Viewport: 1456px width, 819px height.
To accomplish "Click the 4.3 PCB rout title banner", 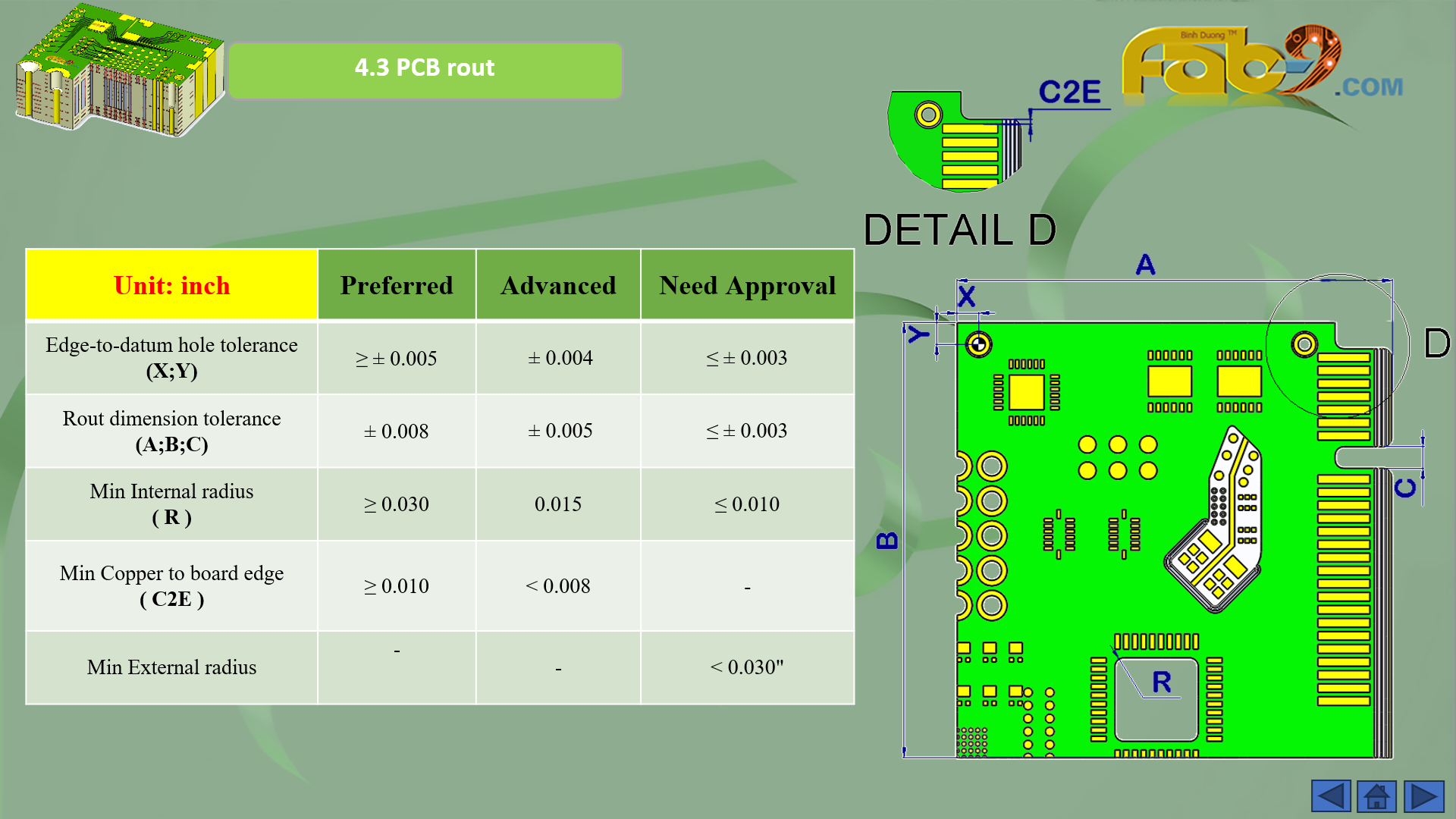I will point(425,69).
